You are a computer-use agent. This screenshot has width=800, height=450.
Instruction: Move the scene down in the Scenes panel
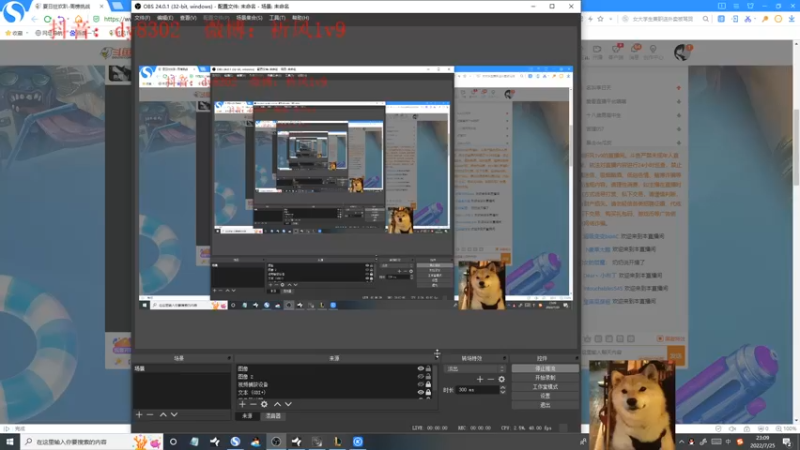tap(174, 415)
